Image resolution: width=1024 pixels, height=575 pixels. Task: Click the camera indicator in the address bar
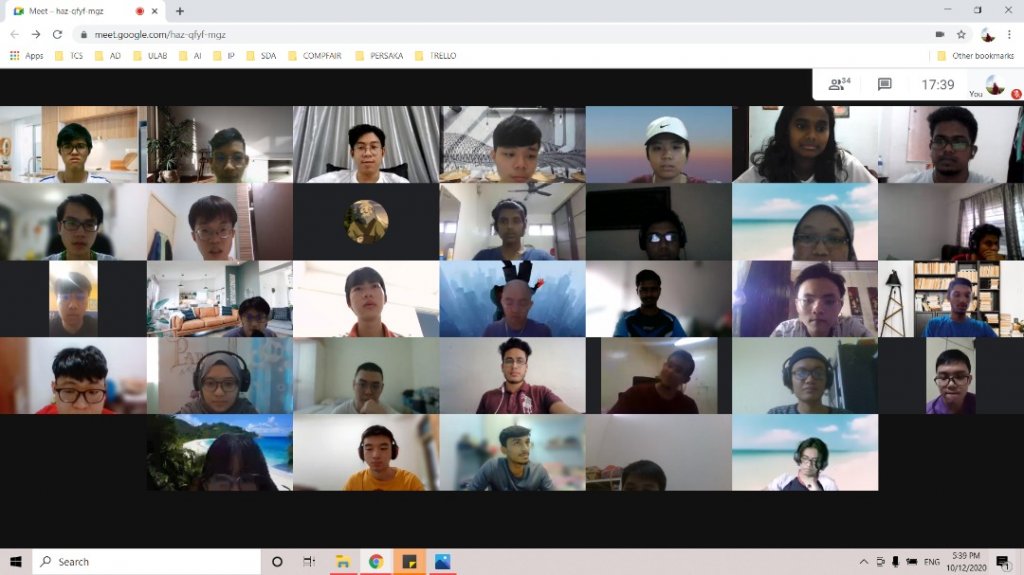click(939, 34)
